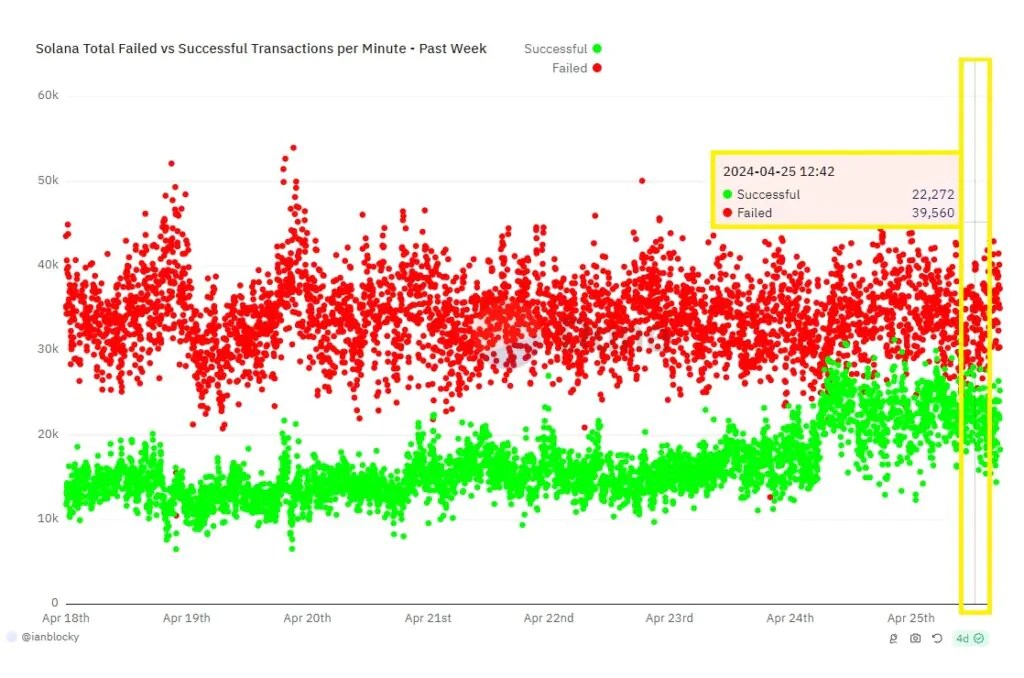Toggle the Failed series legend entry

click(577, 68)
